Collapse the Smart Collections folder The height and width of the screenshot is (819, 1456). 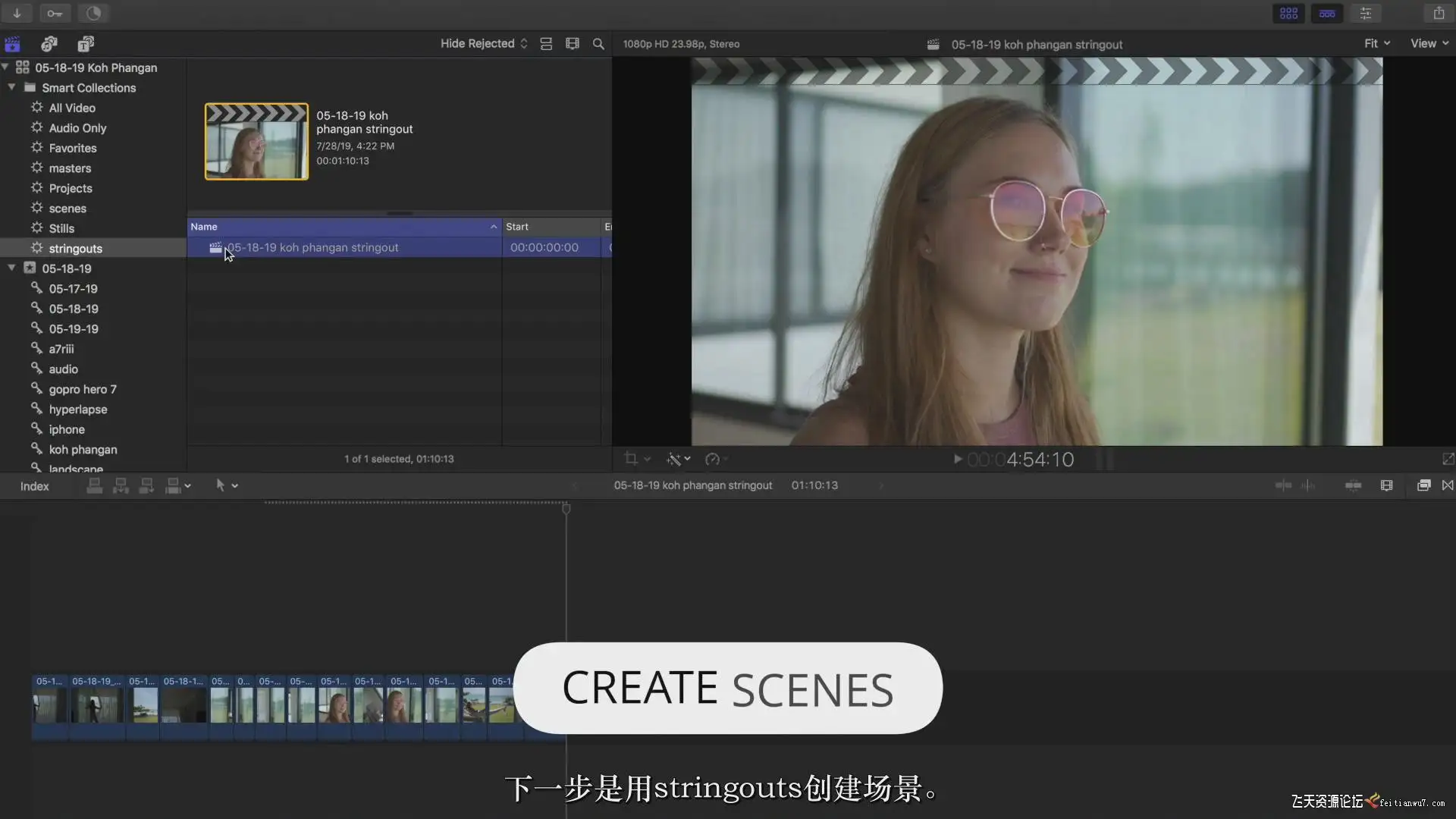(x=11, y=87)
